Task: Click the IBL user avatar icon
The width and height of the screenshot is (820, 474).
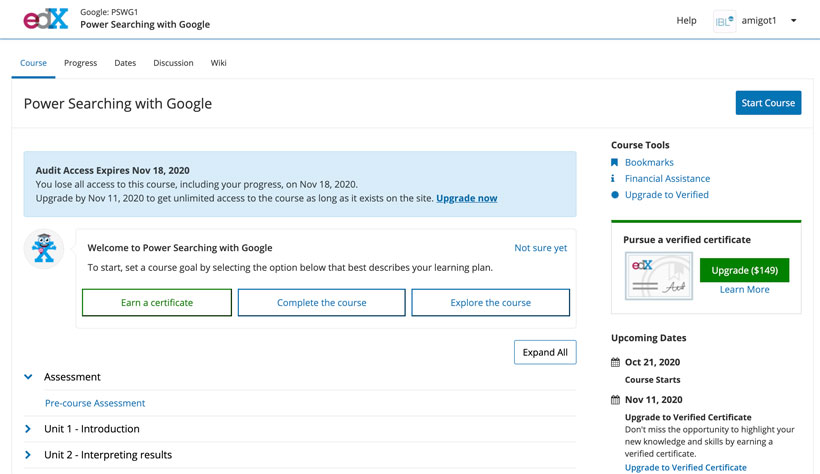Action: [x=724, y=21]
